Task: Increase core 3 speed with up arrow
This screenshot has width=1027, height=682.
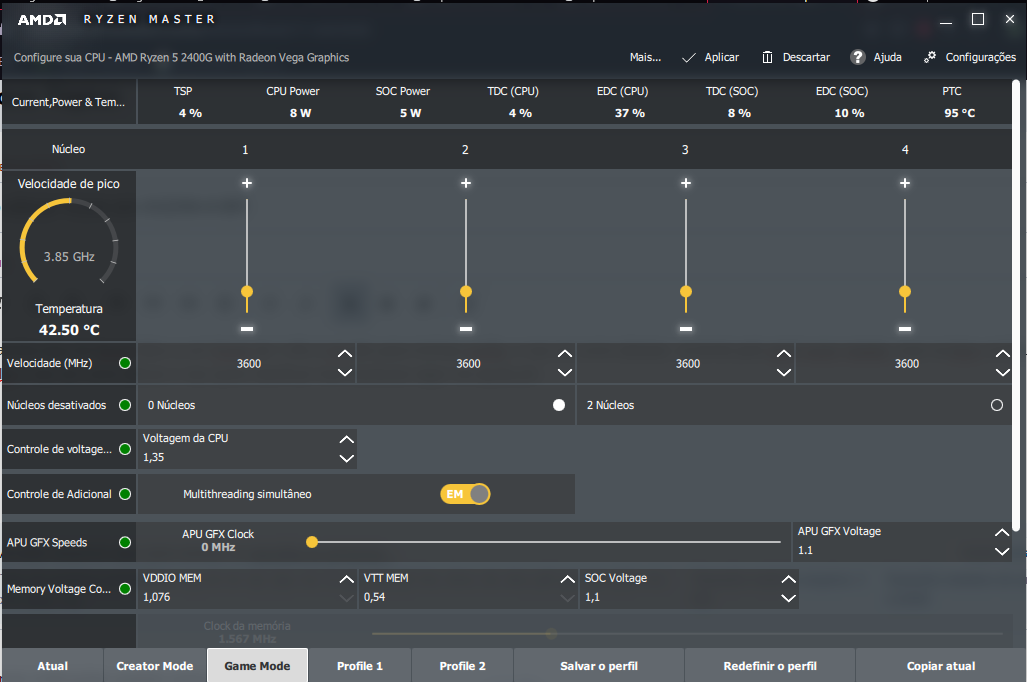Action: click(x=784, y=354)
